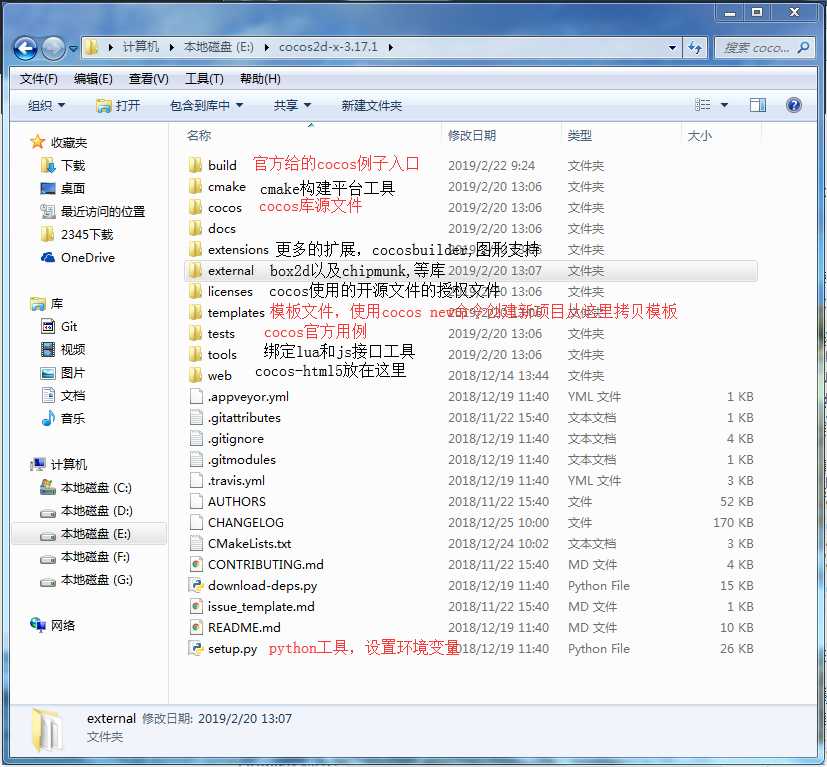Select 网络 in navigation pane
Viewport: 827px width, 767px height.
pos(53,626)
